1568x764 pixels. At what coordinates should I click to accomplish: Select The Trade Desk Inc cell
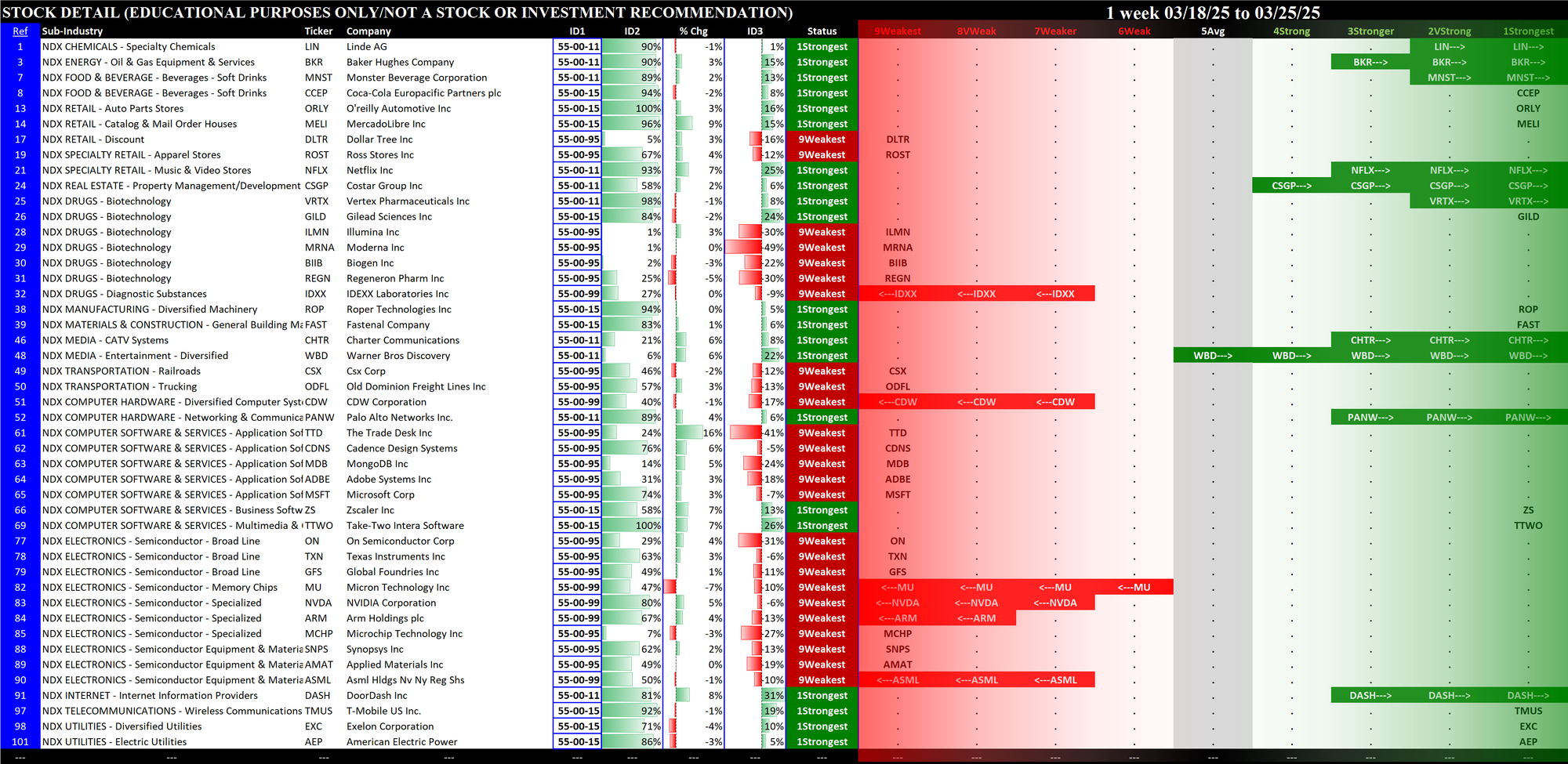(x=389, y=433)
